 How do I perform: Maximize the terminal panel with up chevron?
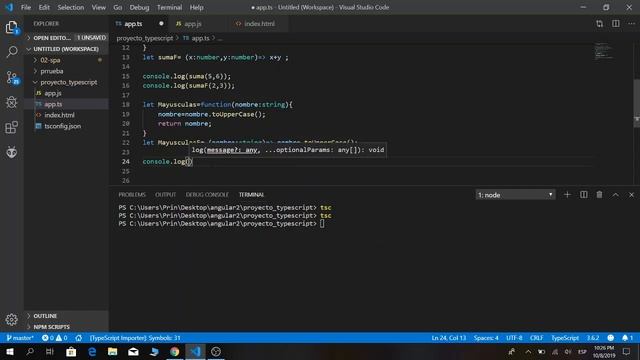(616, 195)
